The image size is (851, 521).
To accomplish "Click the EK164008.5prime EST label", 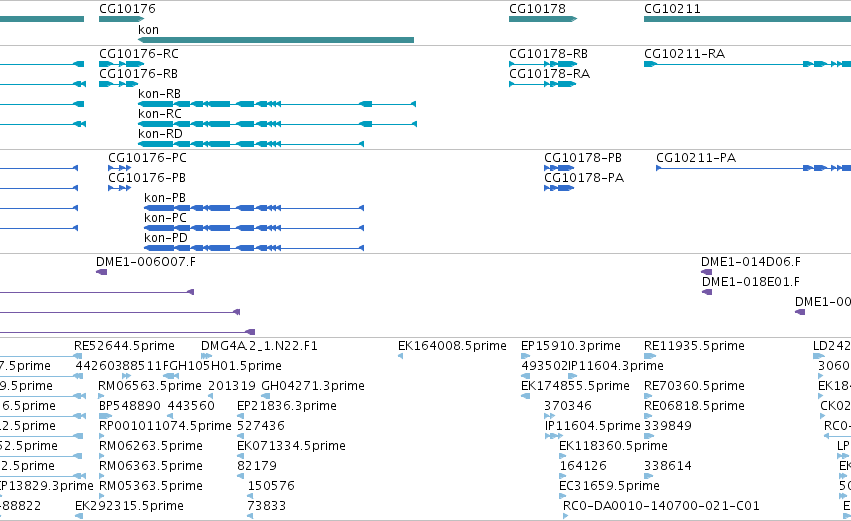I will 452,346.
